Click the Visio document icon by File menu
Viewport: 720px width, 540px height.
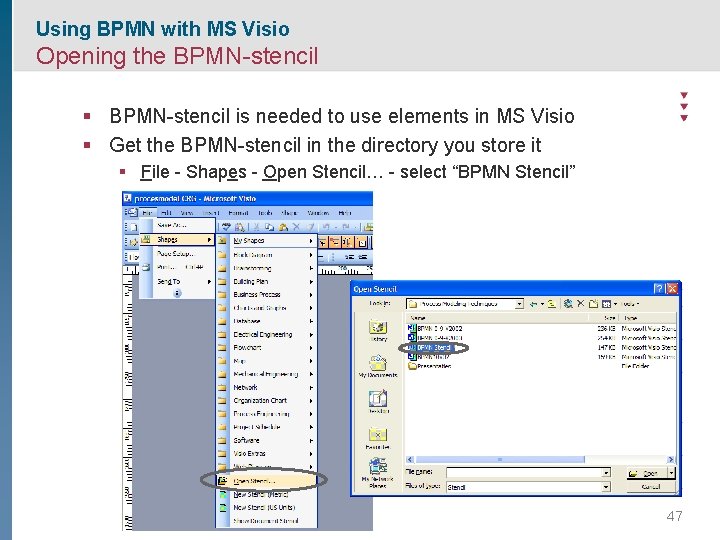132,213
